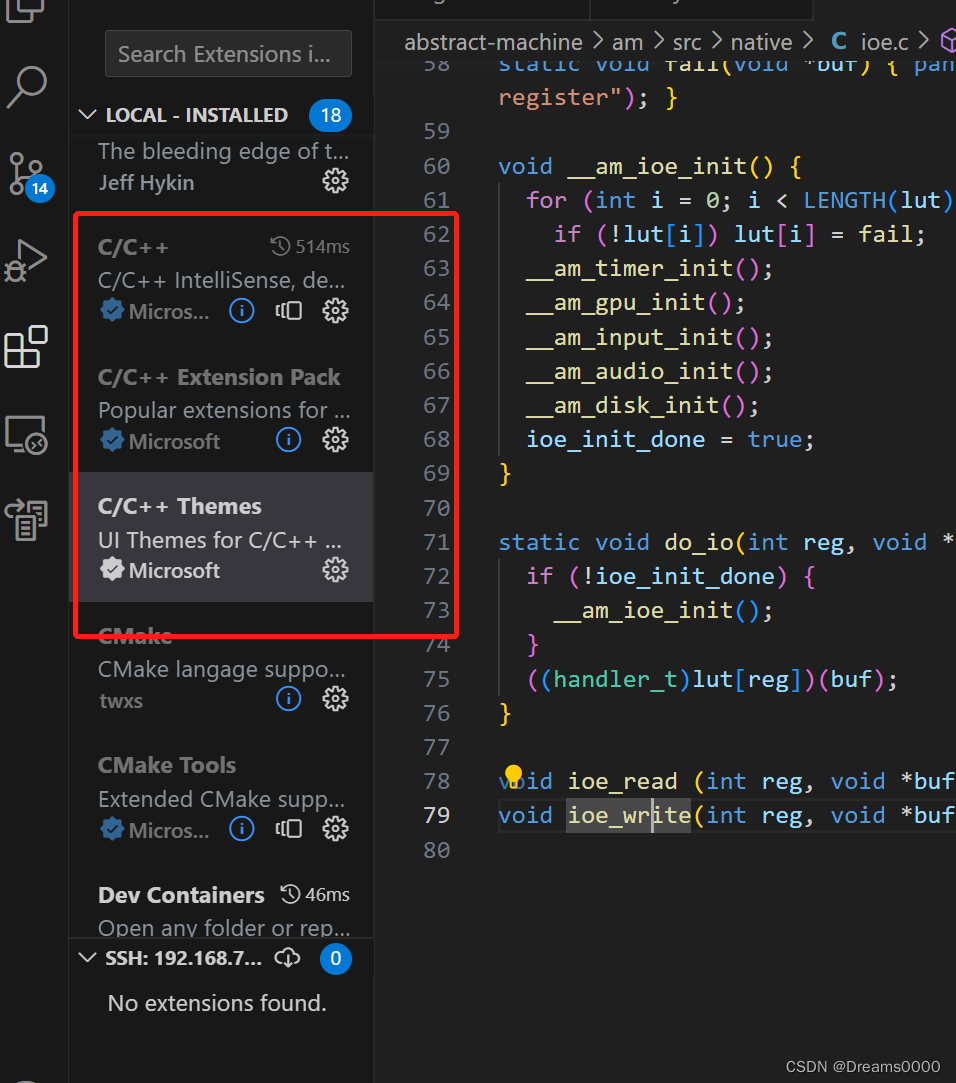Click the C file icon in breadcrumb
This screenshot has width=956, height=1083.
839,41
